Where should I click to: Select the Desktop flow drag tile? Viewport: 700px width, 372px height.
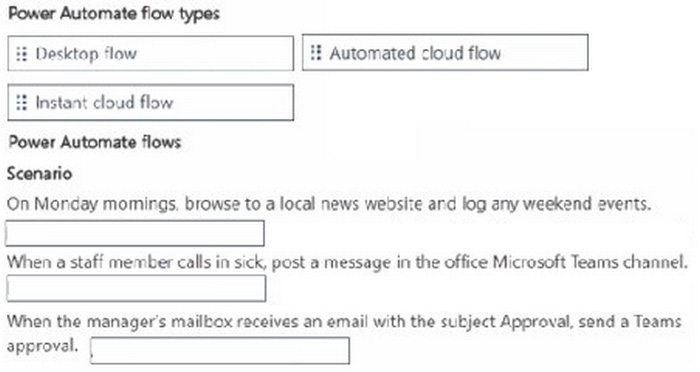(150, 54)
